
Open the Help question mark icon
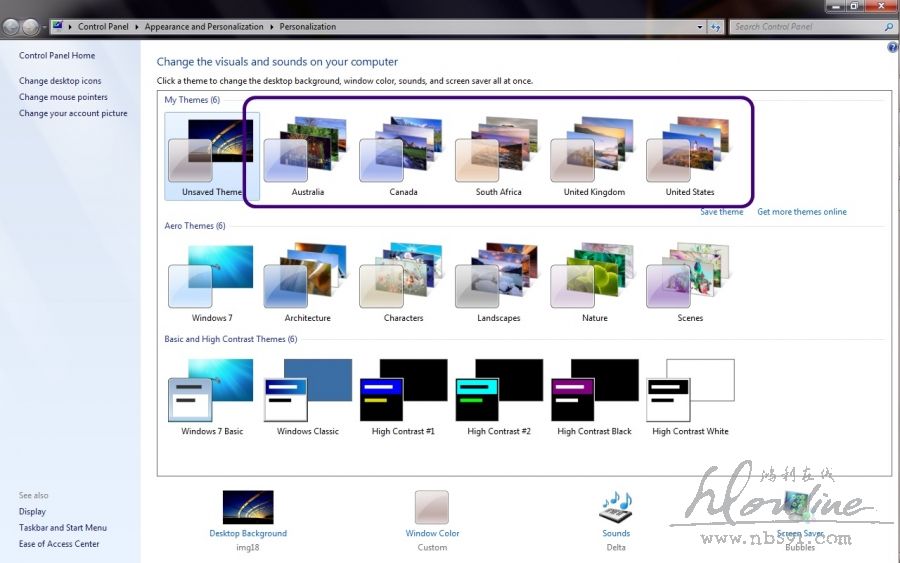pyautogui.click(x=892, y=47)
